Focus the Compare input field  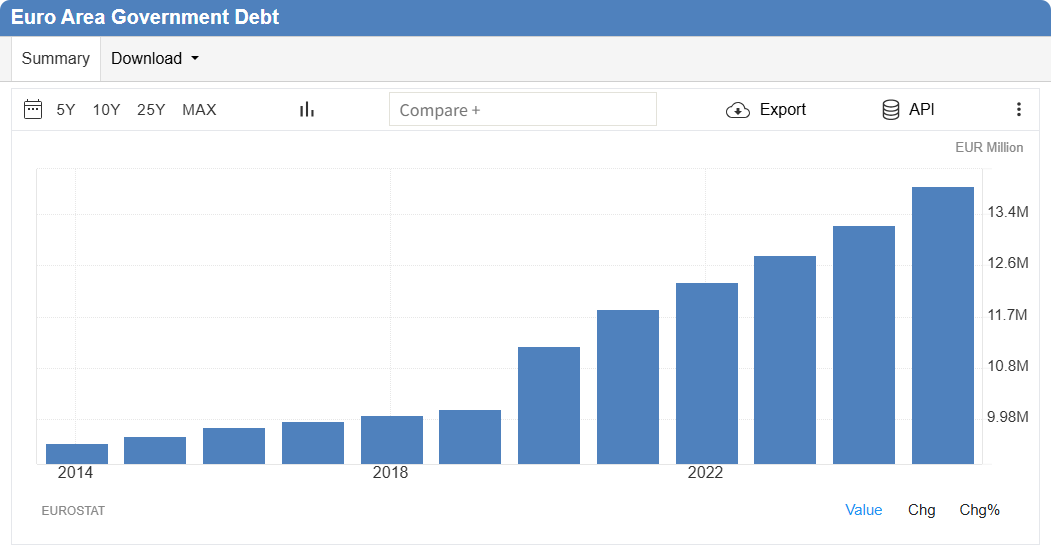pyautogui.click(x=523, y=109)
